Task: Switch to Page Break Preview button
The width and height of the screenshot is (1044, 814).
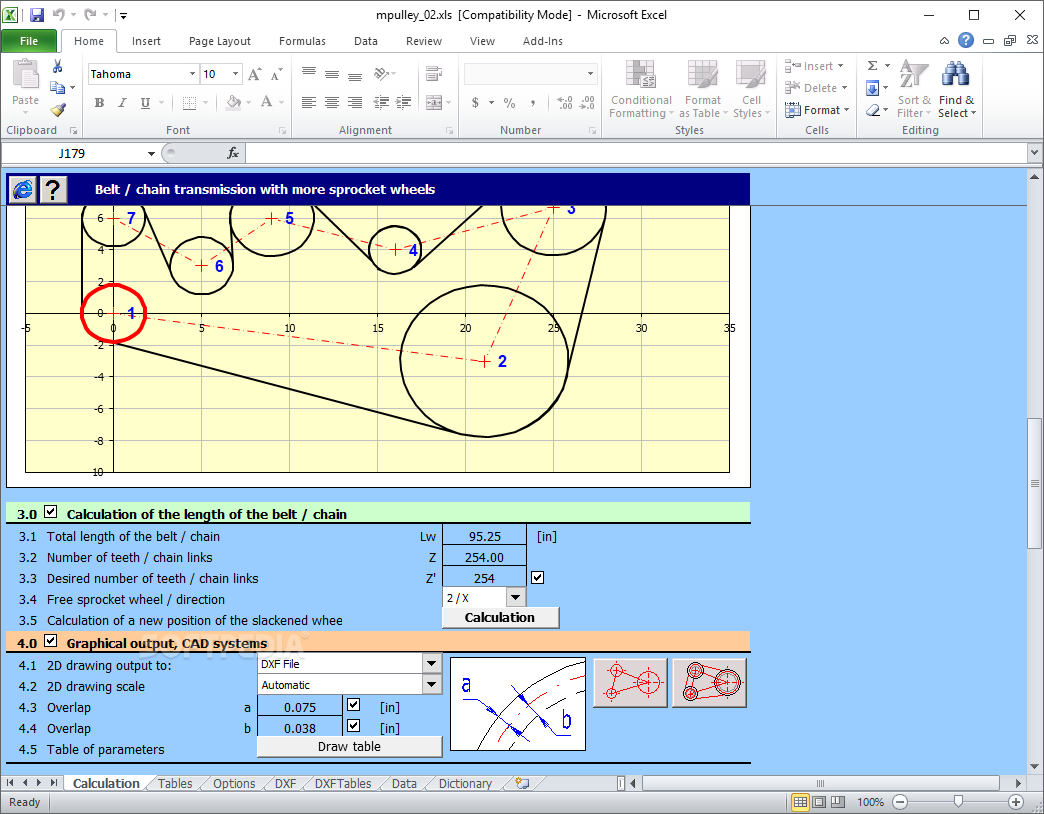Action: 838,802
